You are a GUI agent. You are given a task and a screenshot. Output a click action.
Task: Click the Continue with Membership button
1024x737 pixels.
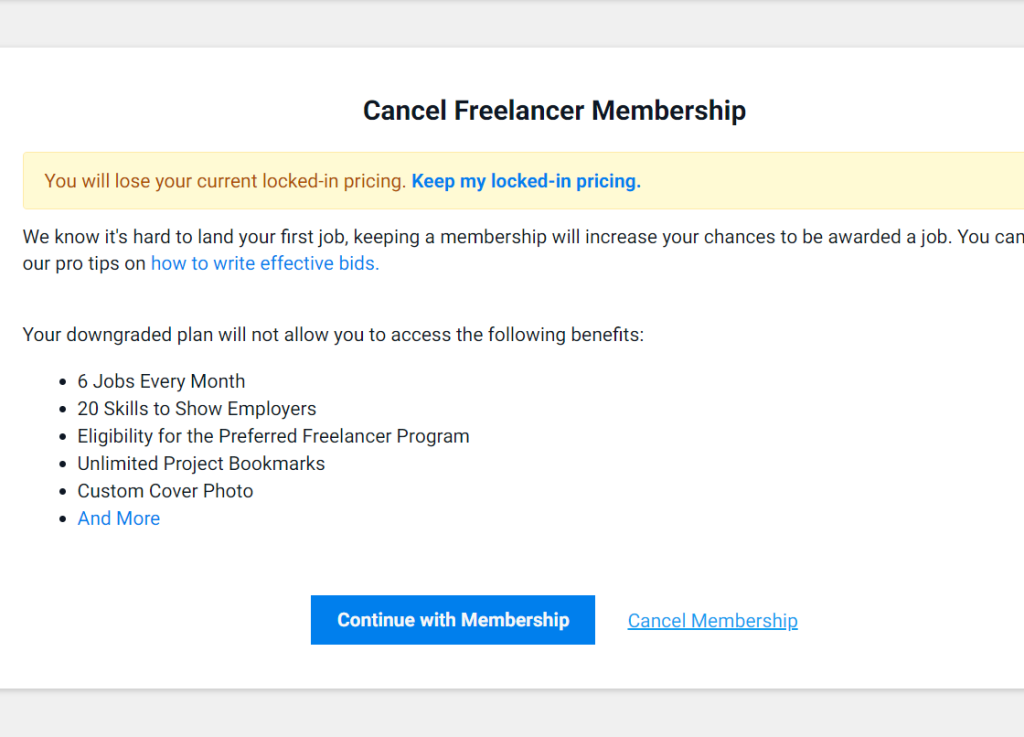click(x=452, y=620)
